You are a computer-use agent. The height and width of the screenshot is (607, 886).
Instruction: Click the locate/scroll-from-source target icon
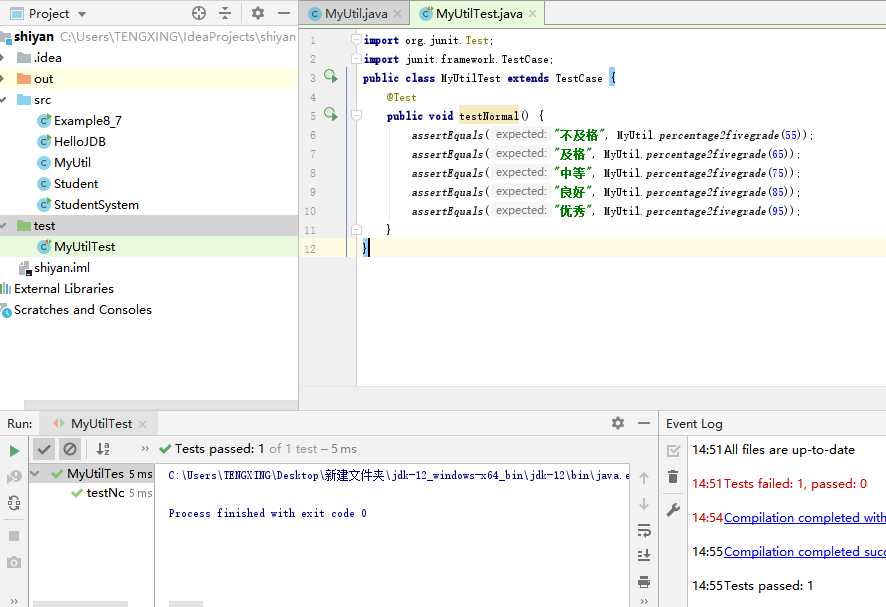199,13
